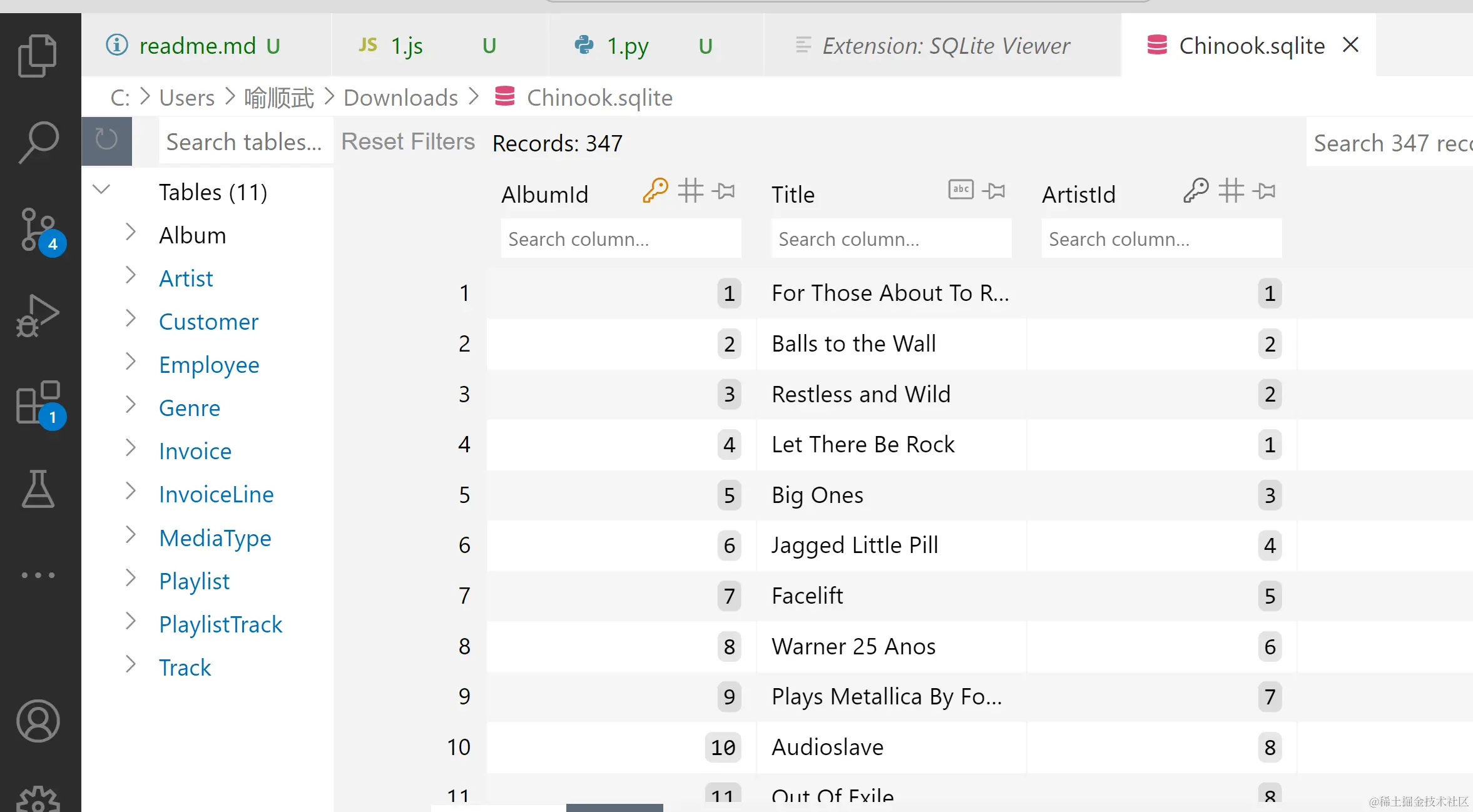The width and height of the screenshot is (1473, 812).
Task: Expand the Artist table chevron
Action: [130, 275]
